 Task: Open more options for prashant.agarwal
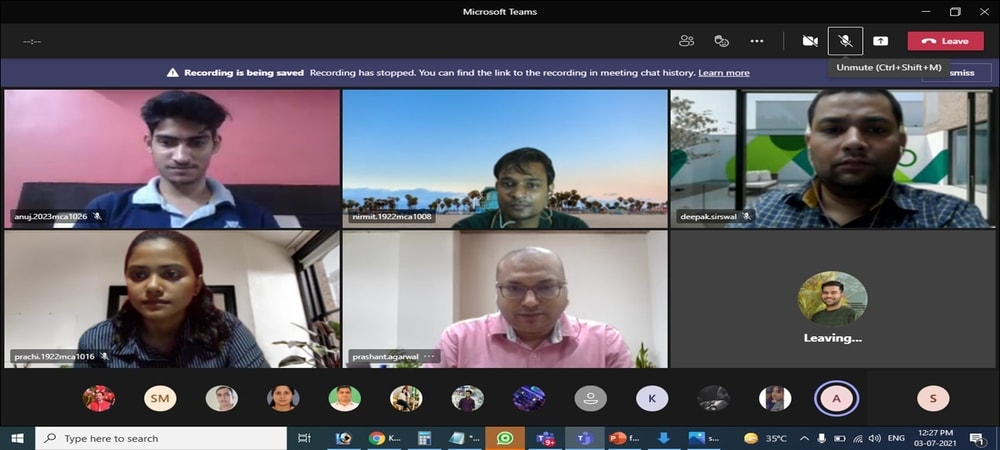(430, 356)
